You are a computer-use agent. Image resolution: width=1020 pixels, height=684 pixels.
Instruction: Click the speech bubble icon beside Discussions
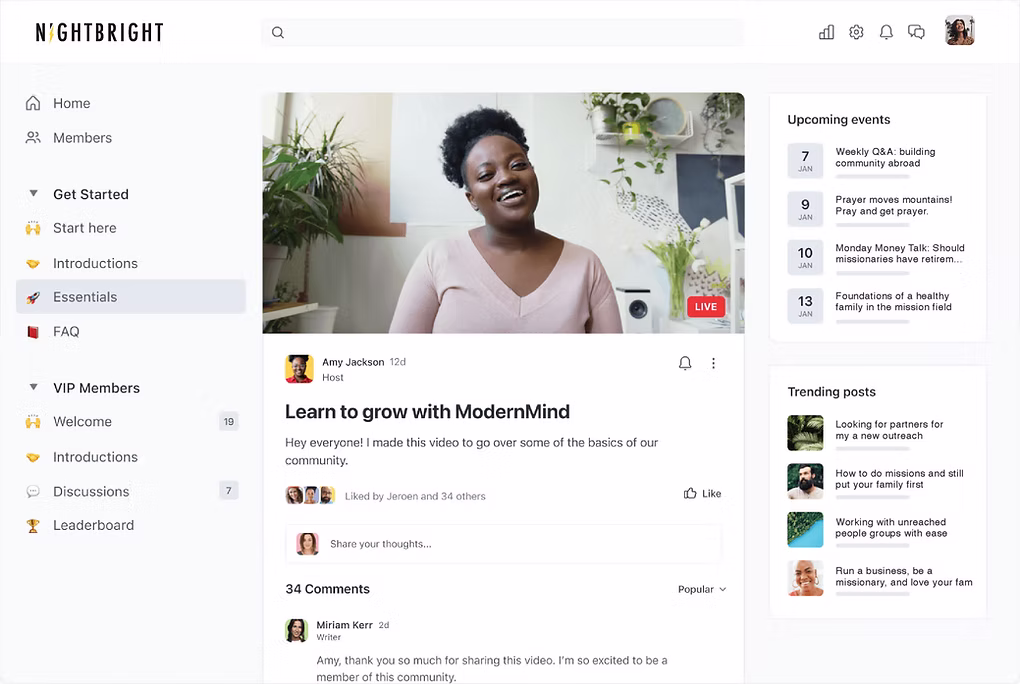point(33,491)
